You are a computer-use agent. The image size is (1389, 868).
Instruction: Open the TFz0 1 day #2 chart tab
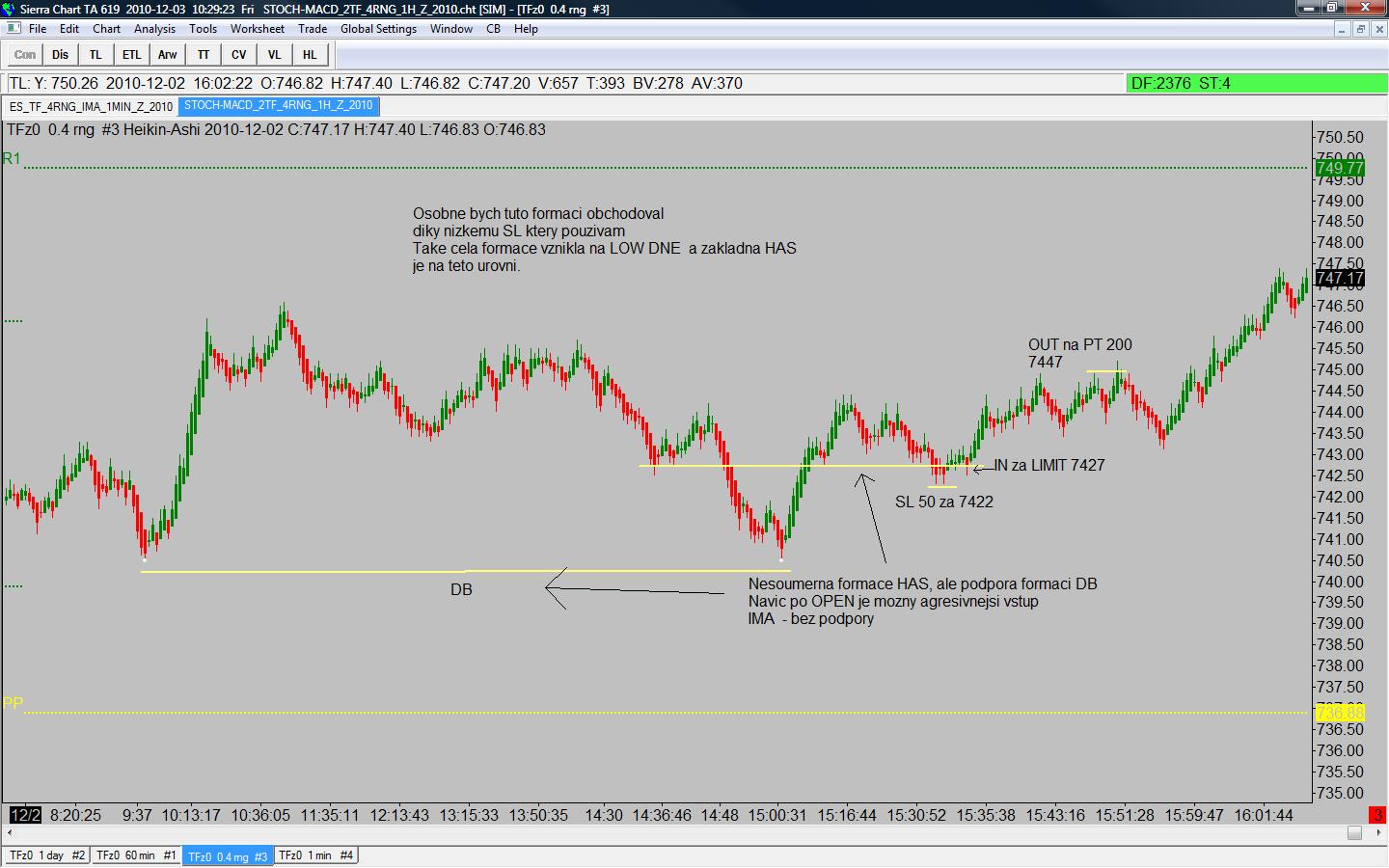pos(47,855)
